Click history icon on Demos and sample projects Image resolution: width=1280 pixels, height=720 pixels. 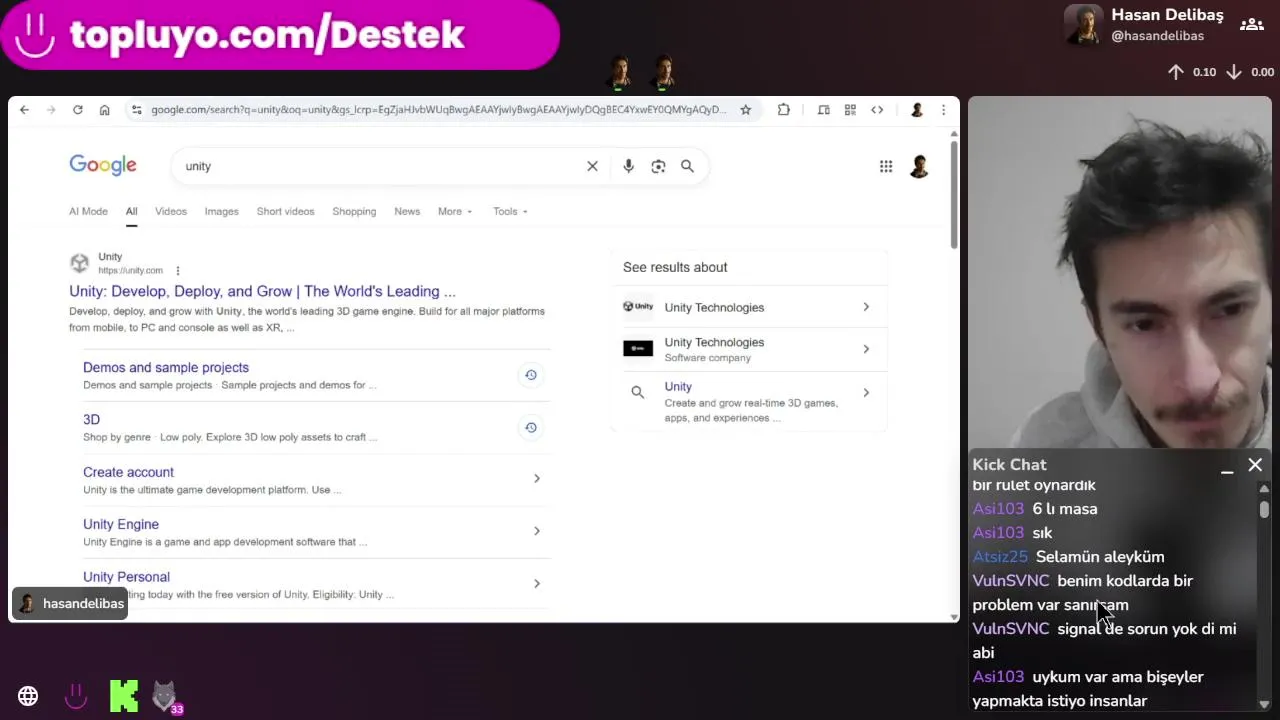point(531,375)
